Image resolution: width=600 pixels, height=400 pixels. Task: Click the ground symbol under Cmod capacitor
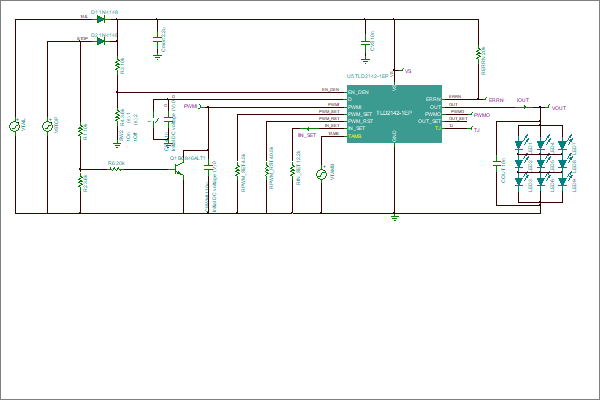157,57
